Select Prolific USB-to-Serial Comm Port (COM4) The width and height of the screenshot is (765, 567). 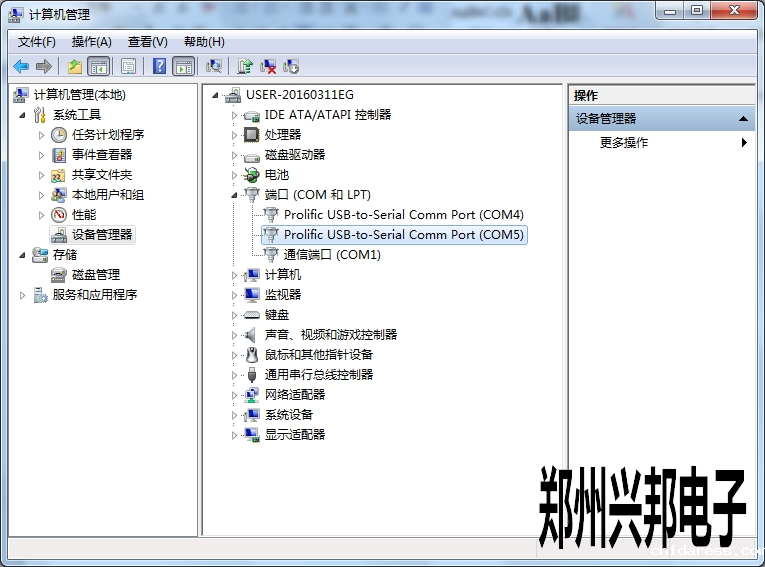click(403, 215)
